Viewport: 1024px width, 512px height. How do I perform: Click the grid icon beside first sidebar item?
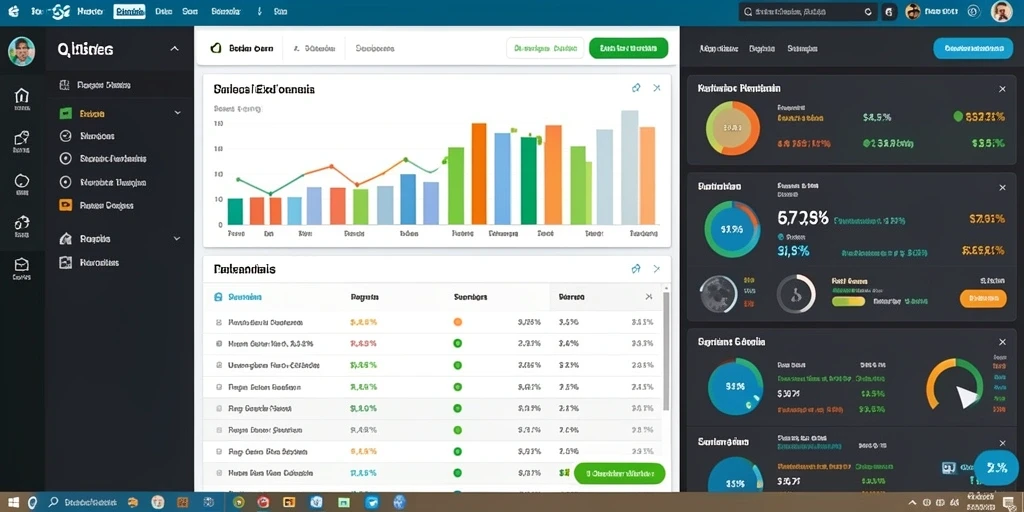(x=65, y=85)
